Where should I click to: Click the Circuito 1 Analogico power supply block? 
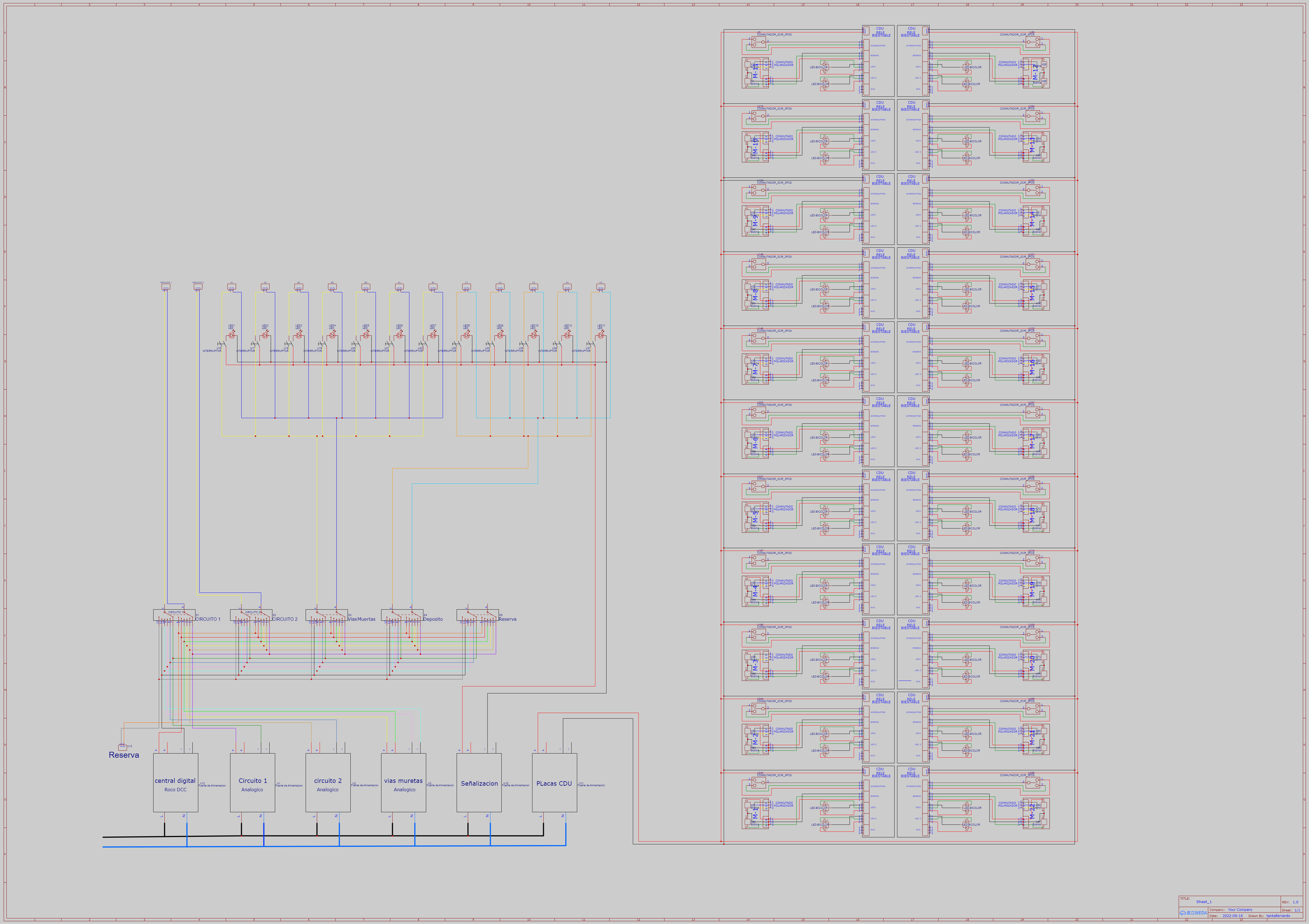click(253, 783)
